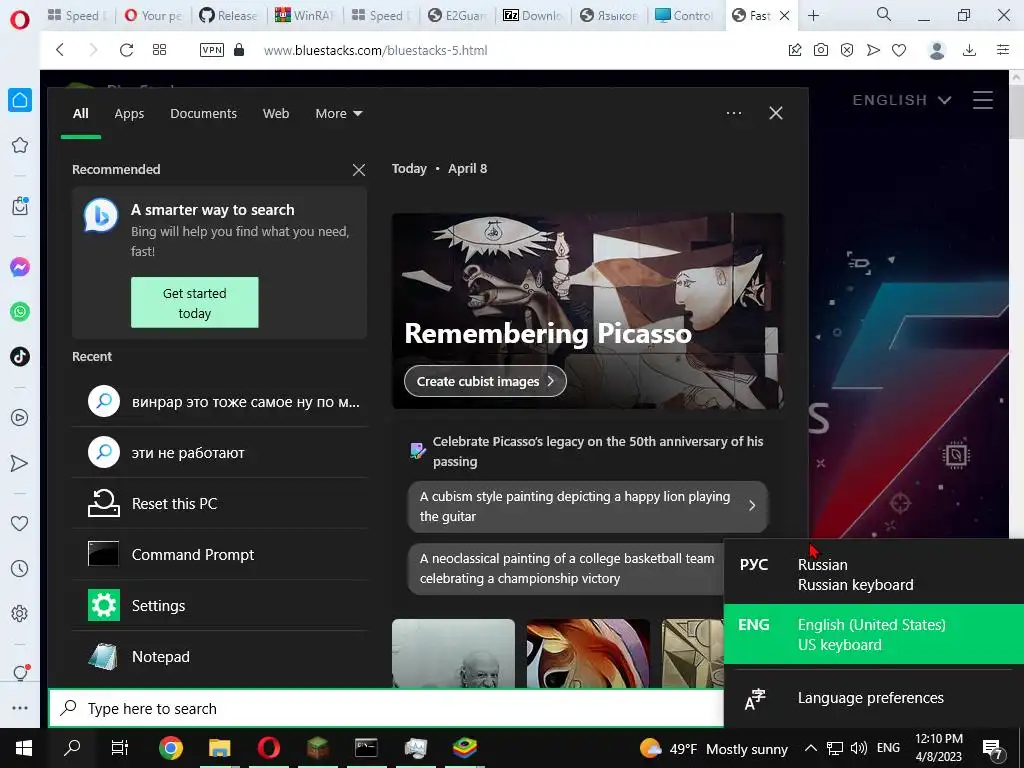
Task: Open the happy lion cubism suggestion
Action: click(x=588, y=506)
